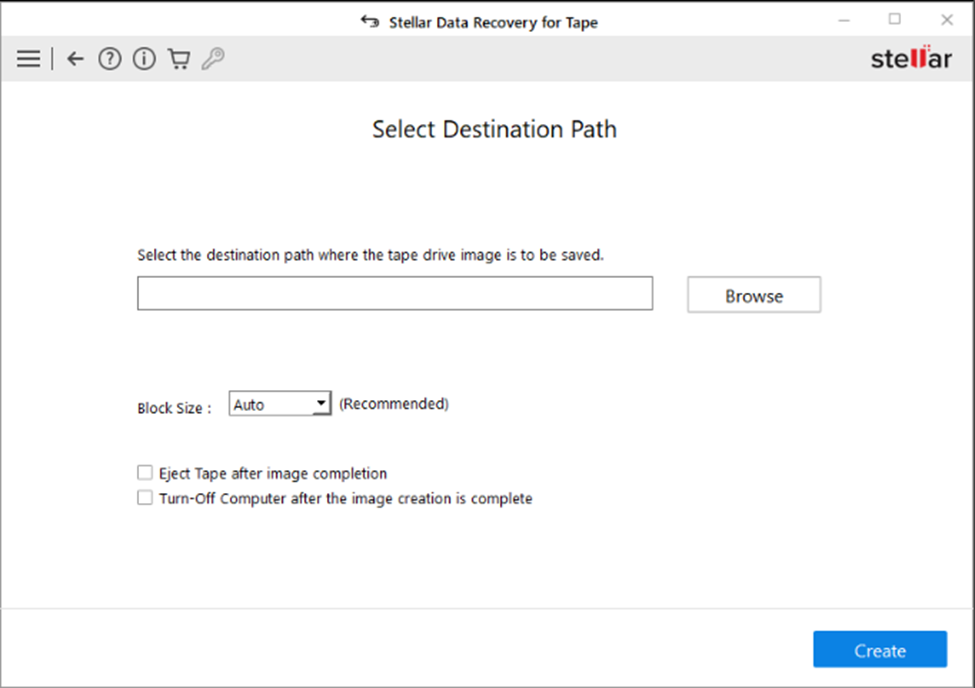Enable Eject Tape after image completion
The width and height of the screenshot is (975, 688).
coord(145,473)
